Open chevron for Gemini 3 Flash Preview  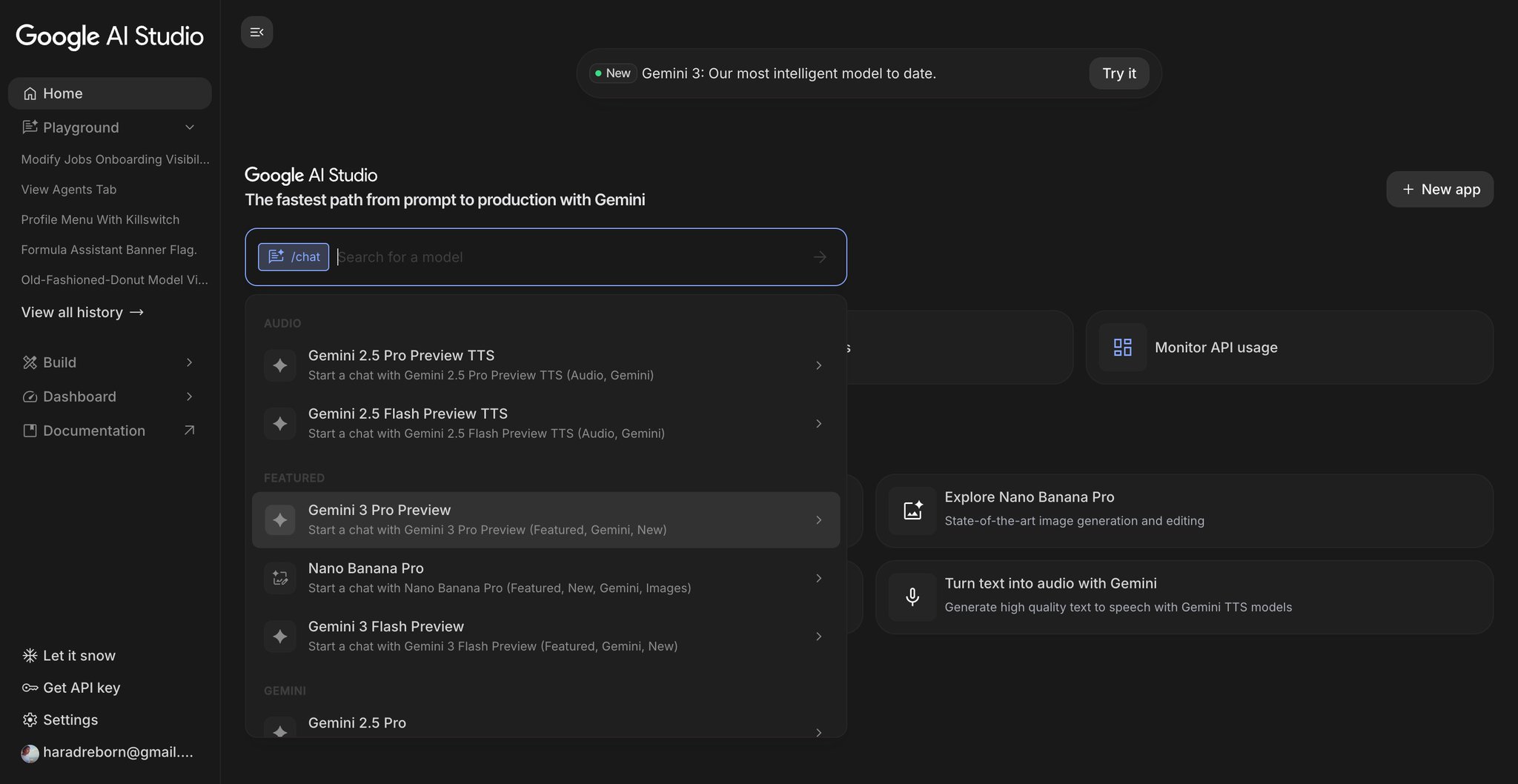pyautogui.click(x=818, y=637)
